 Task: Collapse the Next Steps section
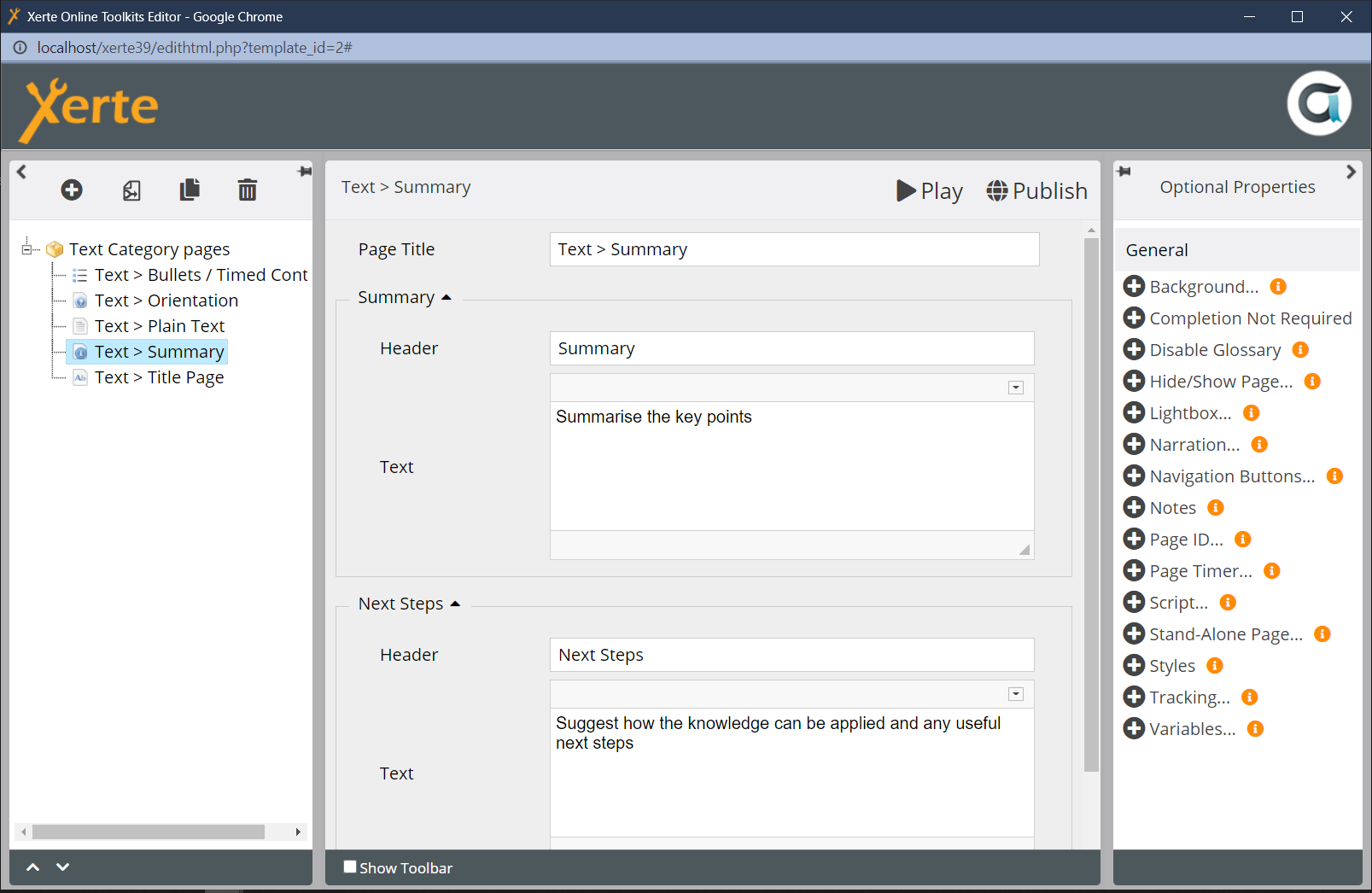(x=455, y=604)
